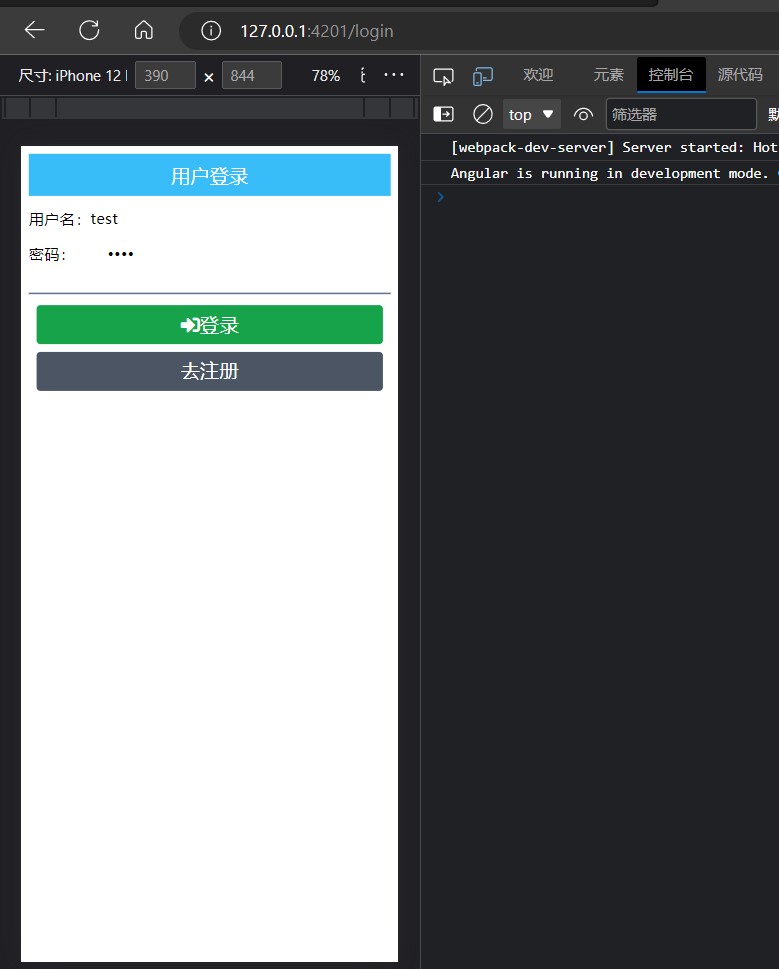Edit the viewport width field 390
Image resolution: width=779 pixels, height=969 pixels.
pos(165,75)
